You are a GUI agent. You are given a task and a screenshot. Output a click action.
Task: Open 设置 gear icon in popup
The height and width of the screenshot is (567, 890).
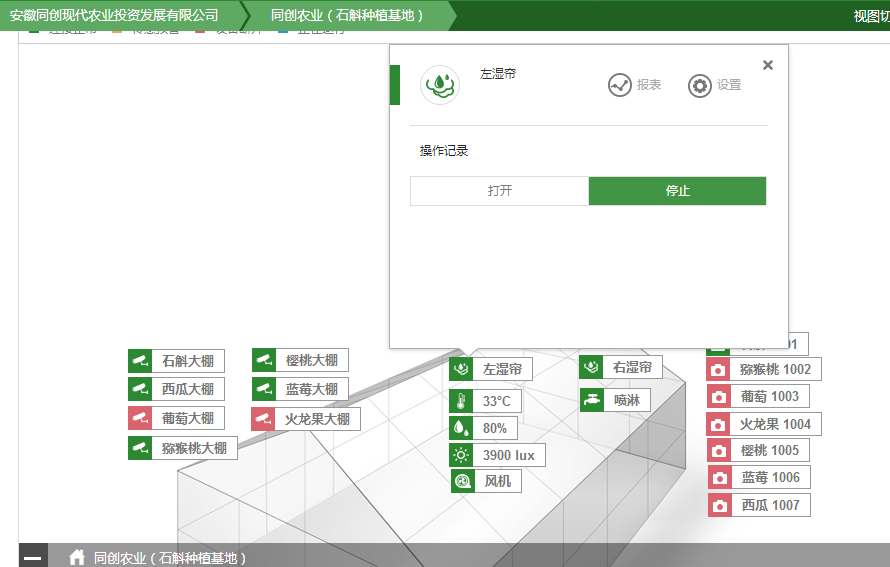coord(700,85)
